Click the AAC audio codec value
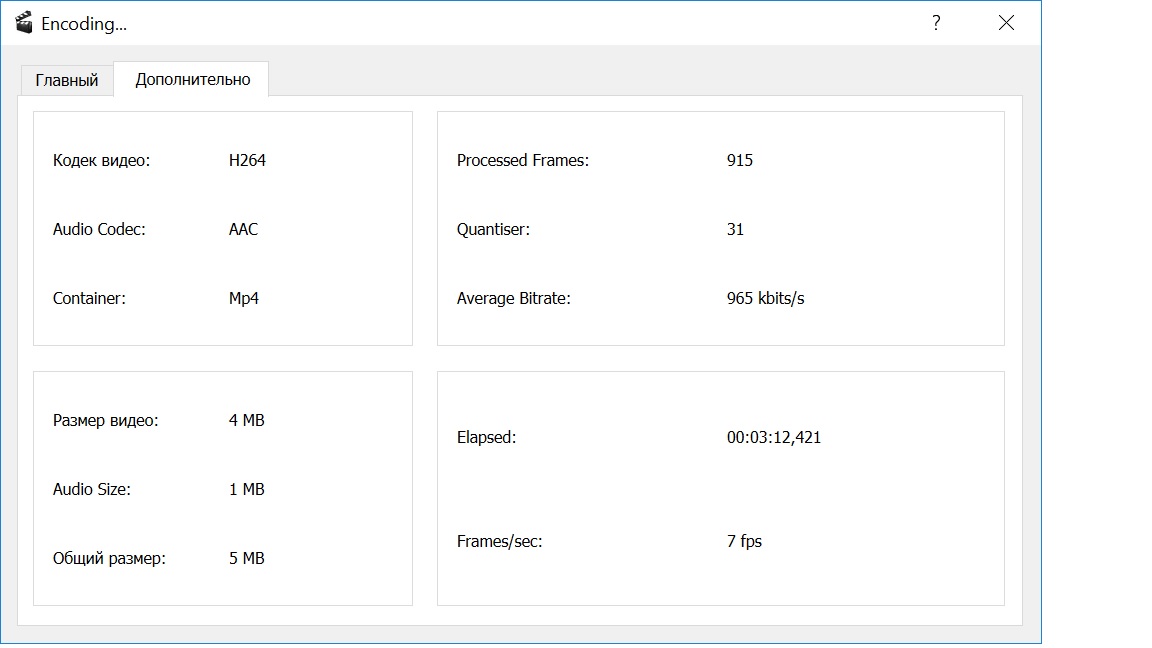This screenshot has width=1152, height=648. [243, 229]
